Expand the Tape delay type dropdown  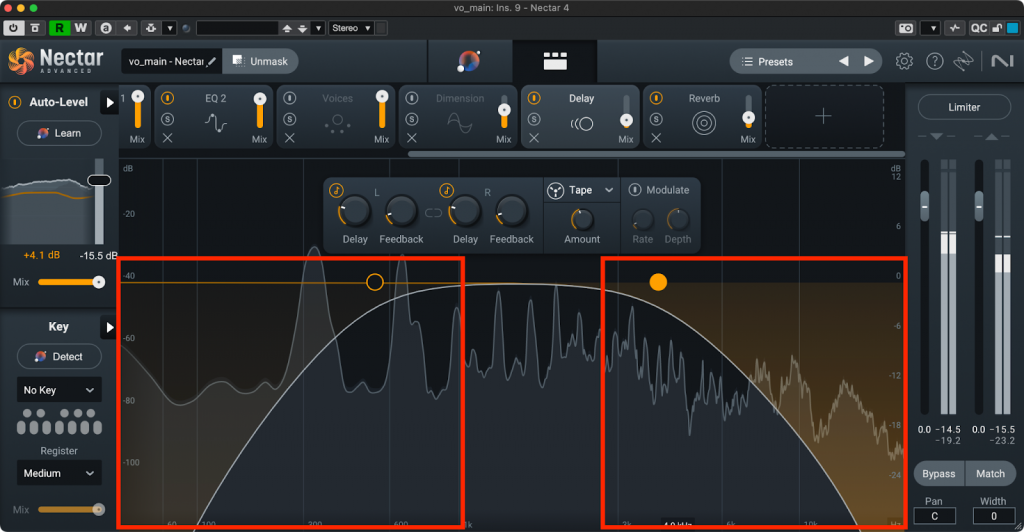609,190
